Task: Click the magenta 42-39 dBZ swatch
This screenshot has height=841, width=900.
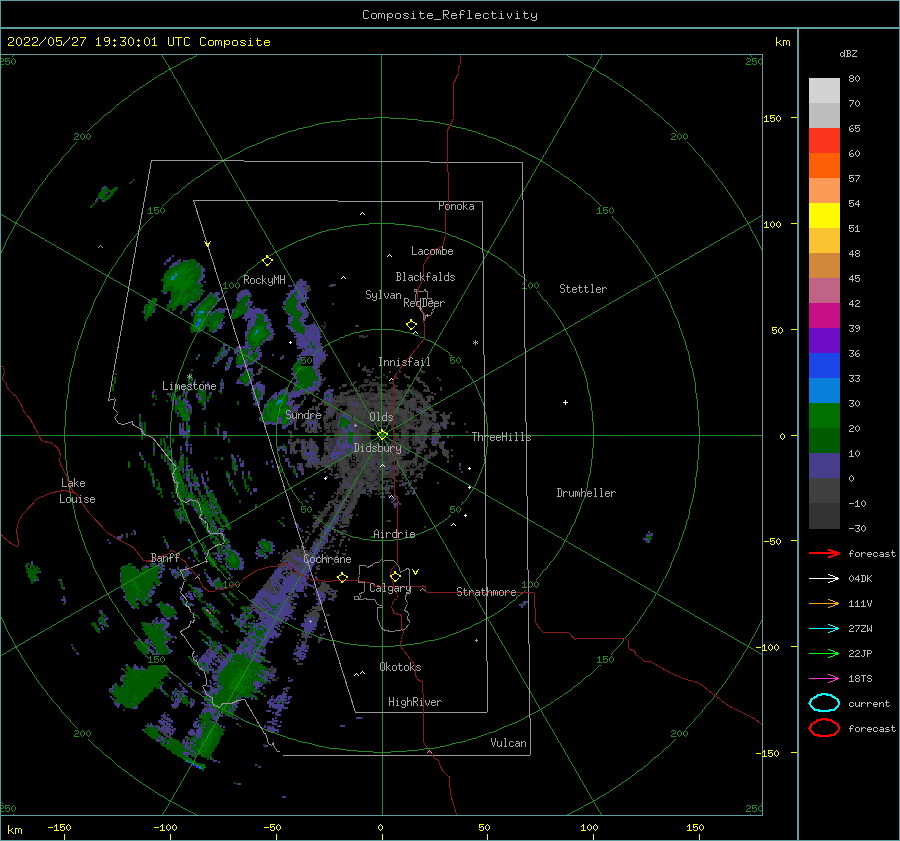Action: 824,316
